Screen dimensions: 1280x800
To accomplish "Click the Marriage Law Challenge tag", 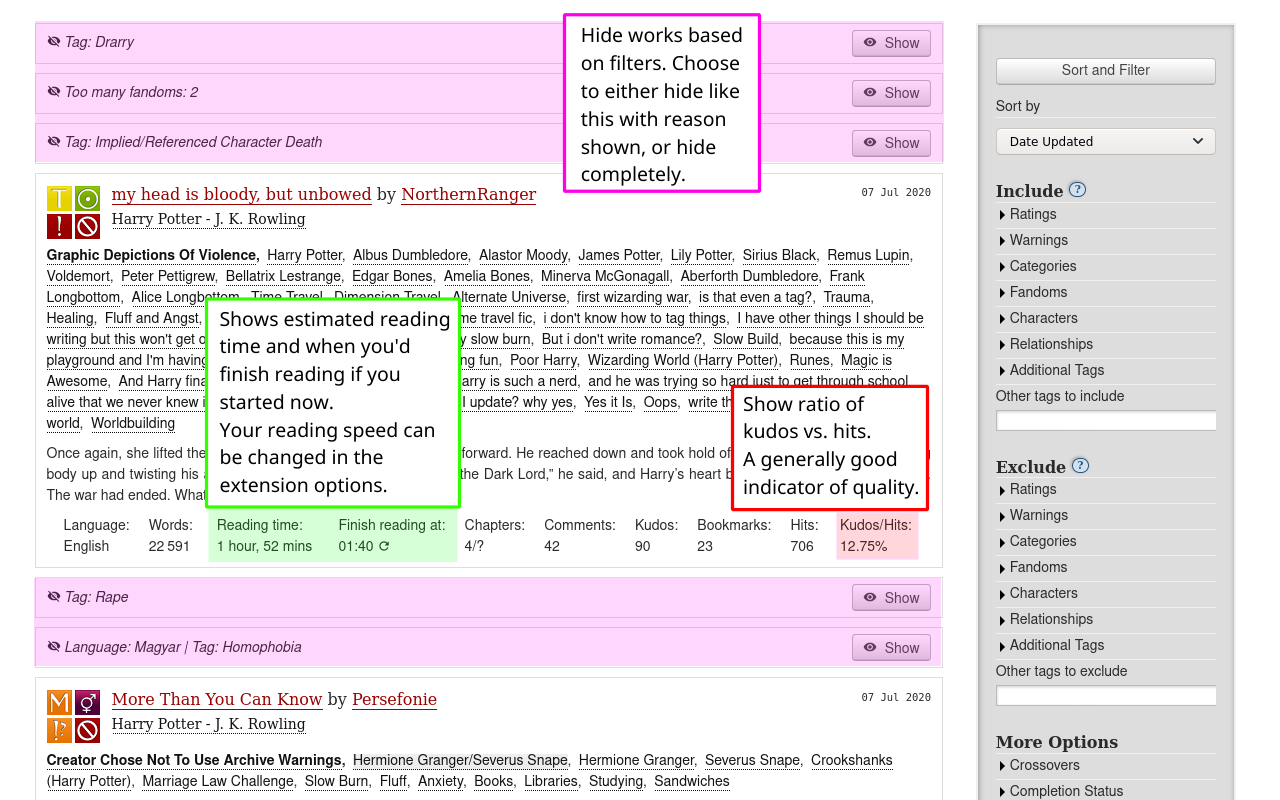I will point(218,781).
